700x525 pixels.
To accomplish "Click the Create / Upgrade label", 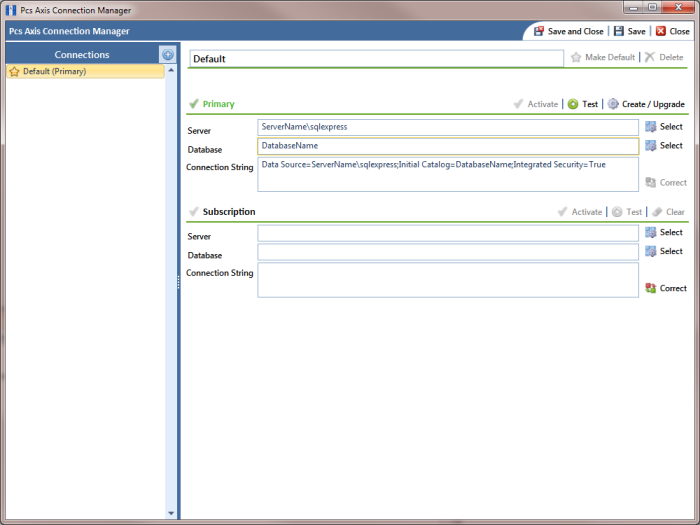I will point(653,104).
